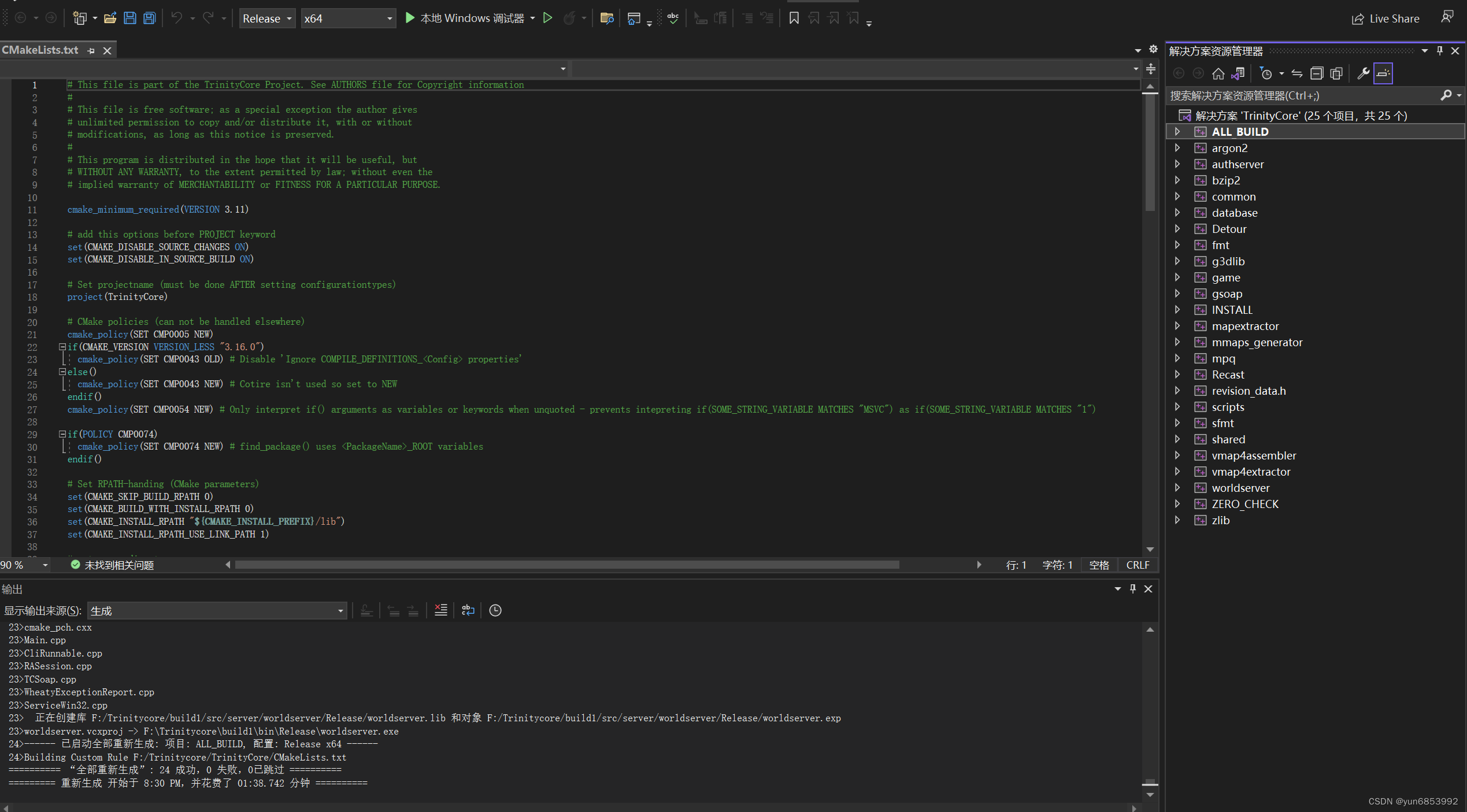This screenshot has width=1467, height=812.
Task: Clear all output with red X icon
Action: (x=440, y=610)
